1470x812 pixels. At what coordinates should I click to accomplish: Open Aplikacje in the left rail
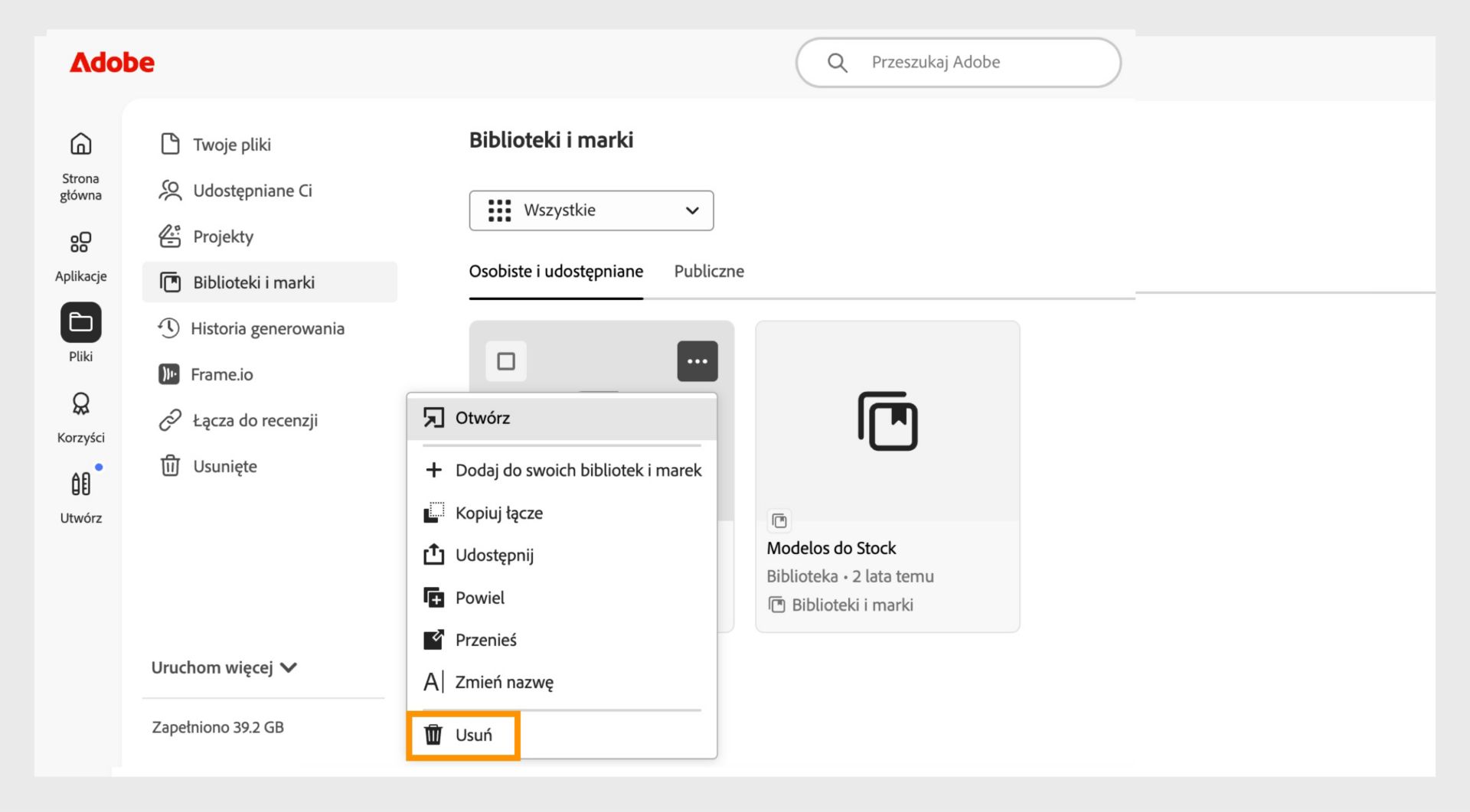click(80, 256)
